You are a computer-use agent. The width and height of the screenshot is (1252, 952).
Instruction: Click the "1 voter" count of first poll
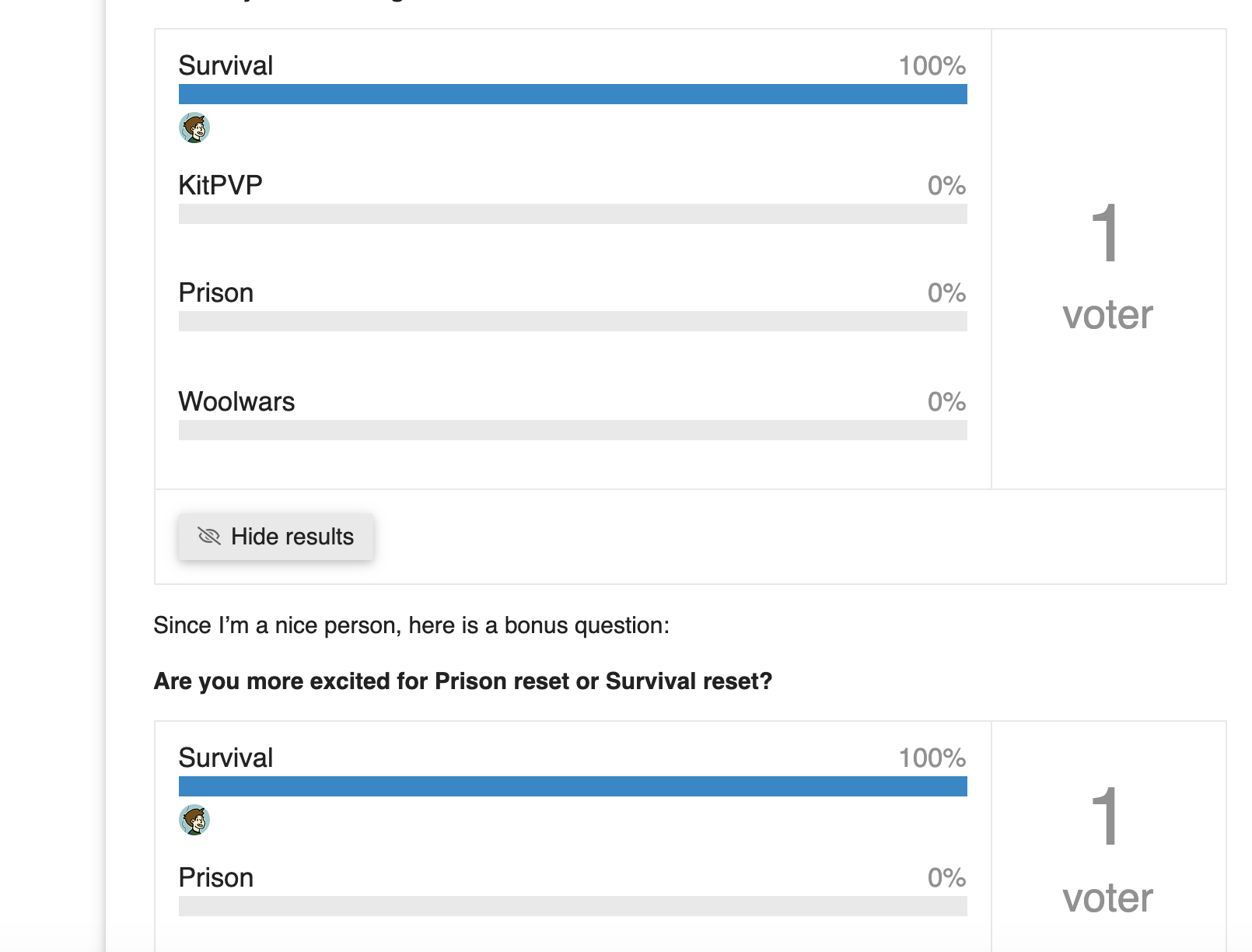[1107, 264]
